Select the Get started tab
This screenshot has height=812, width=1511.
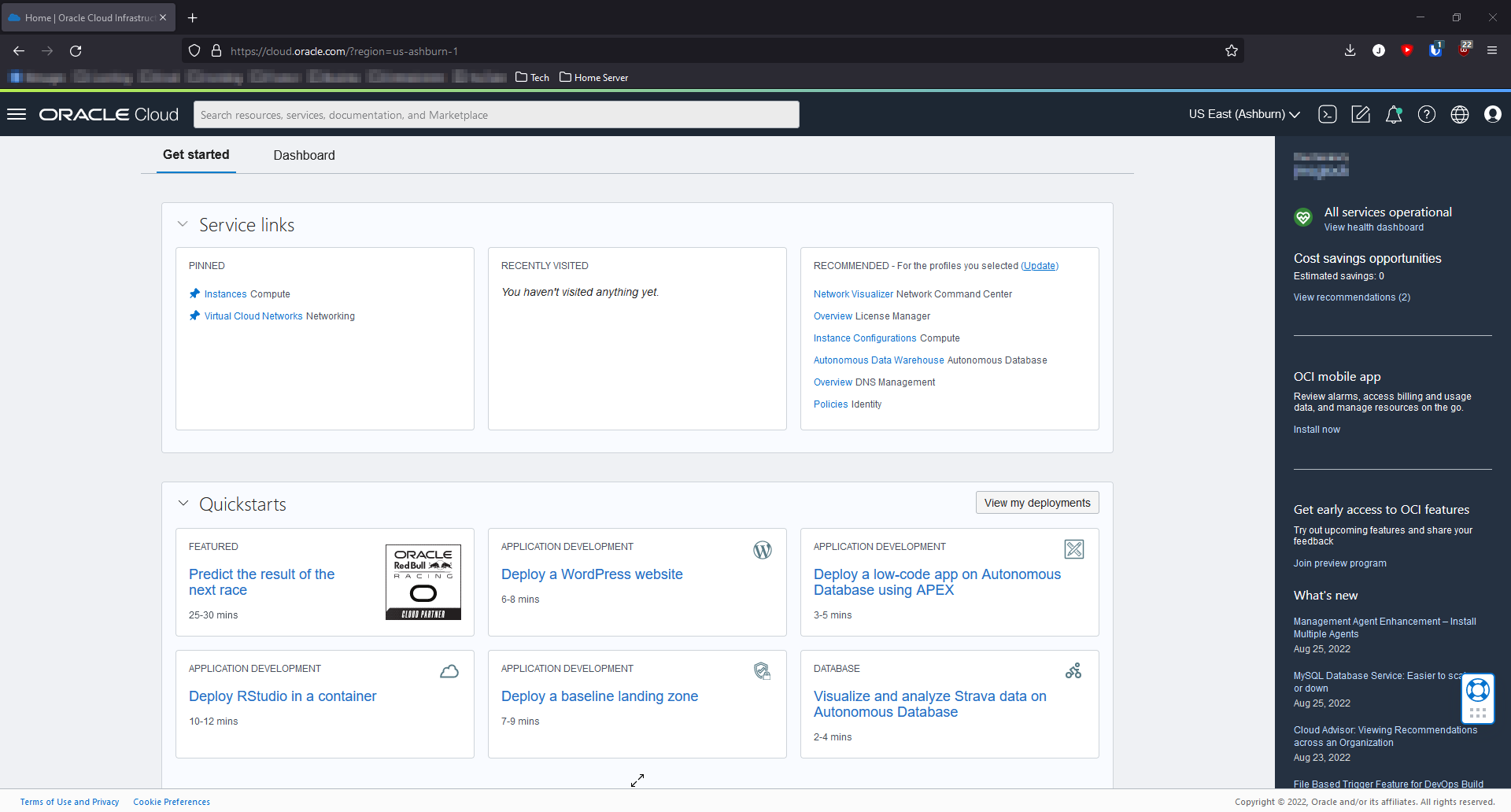195,155
